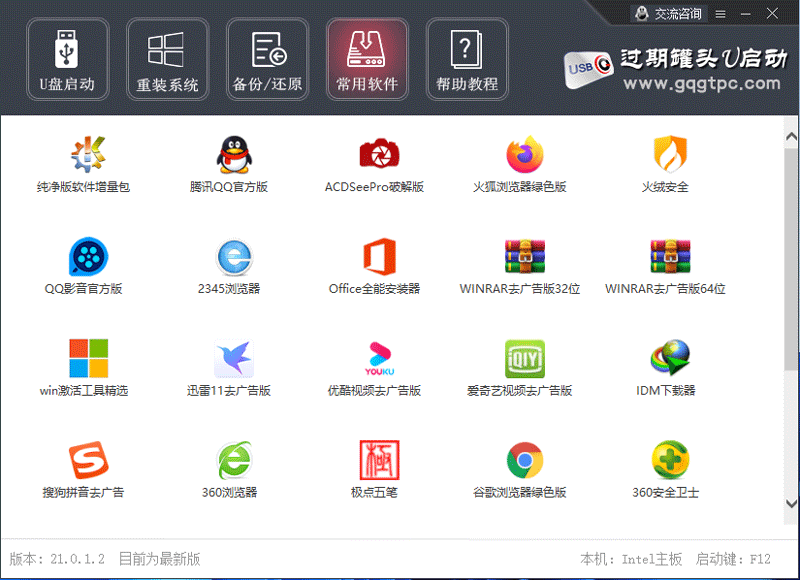Launch the 360安全卫士 icon
Image resolution: width=800 pixels, height=580 pixels.
pos(670,460)
